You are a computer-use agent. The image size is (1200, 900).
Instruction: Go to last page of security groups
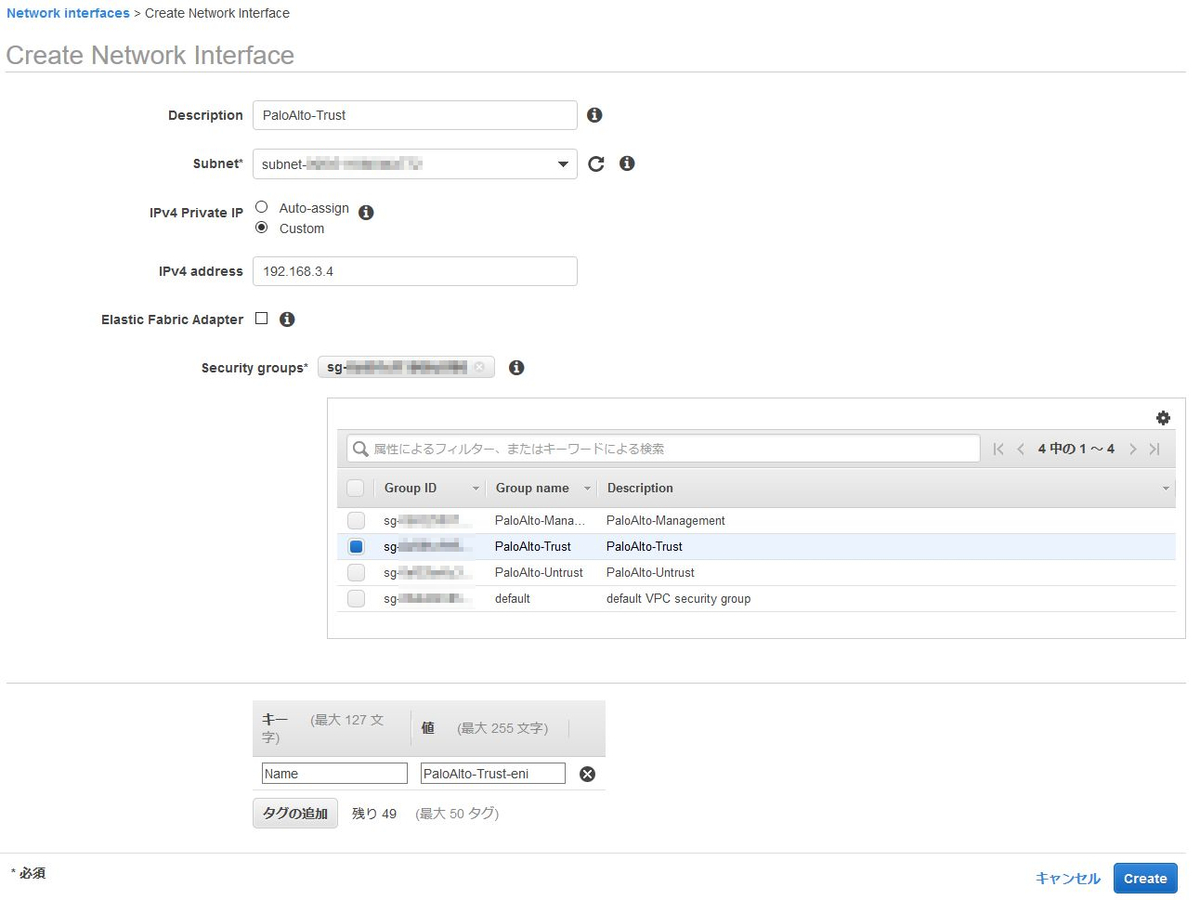click(1155, 449)
